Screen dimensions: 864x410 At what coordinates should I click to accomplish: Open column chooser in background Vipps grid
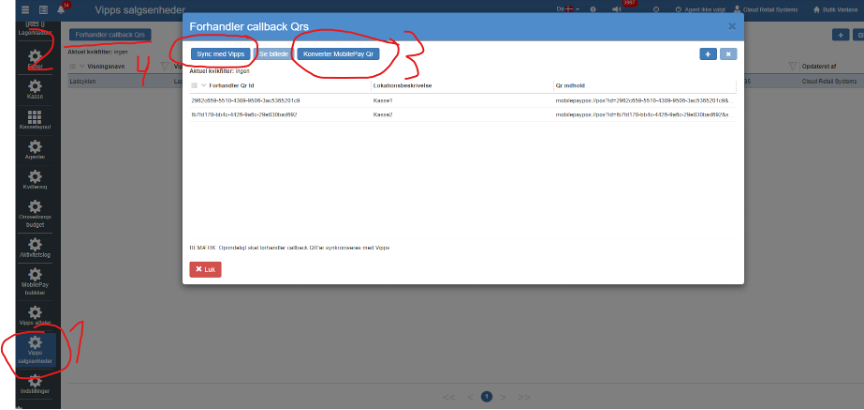click(x=72, y=66)
